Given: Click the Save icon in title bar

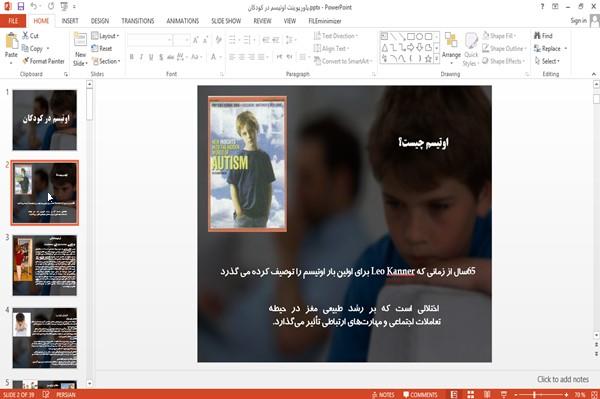Looking at the screenshot, I should [x=21, y=6].
